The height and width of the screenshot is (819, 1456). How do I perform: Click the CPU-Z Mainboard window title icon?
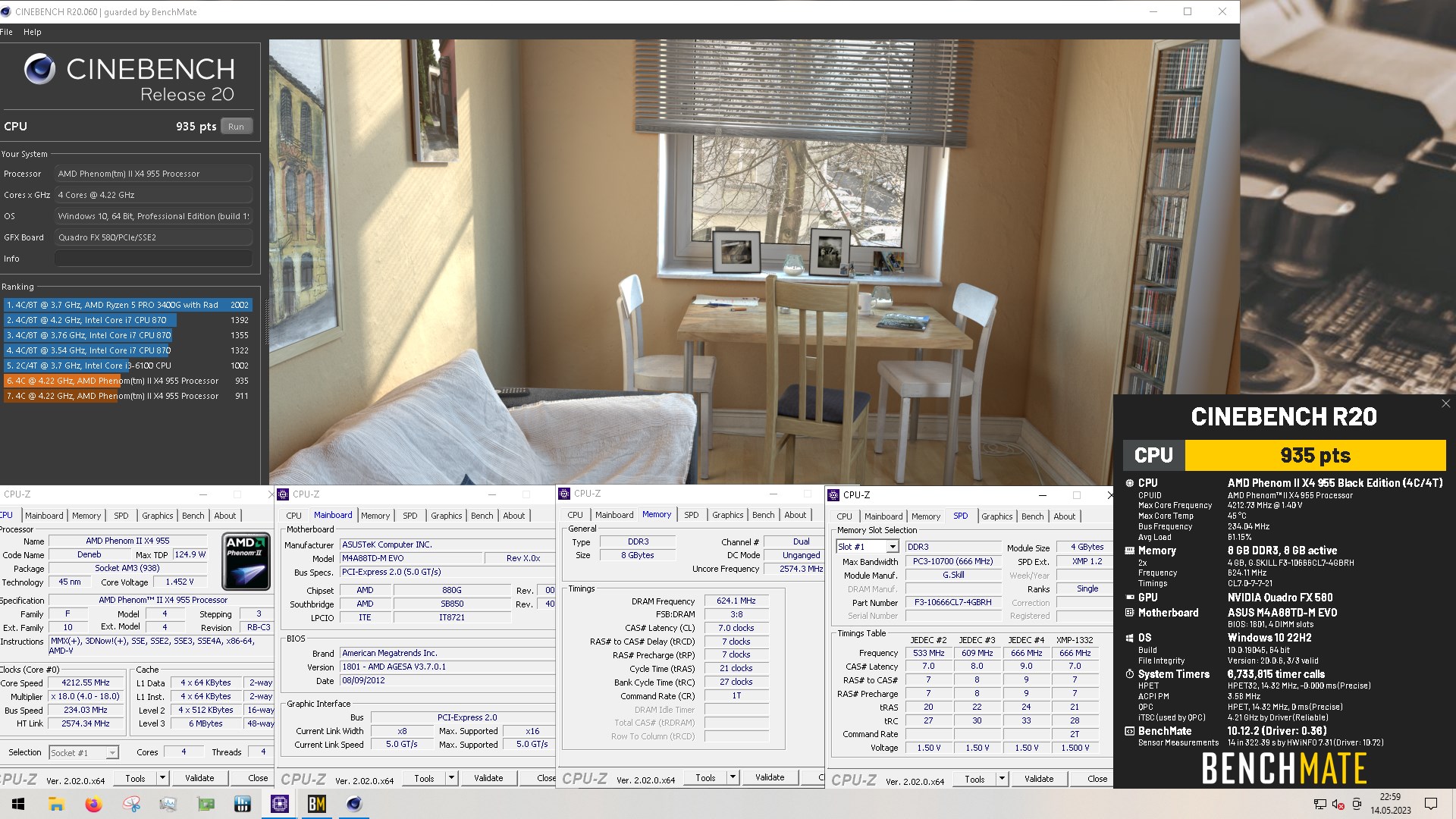(284, 494)
